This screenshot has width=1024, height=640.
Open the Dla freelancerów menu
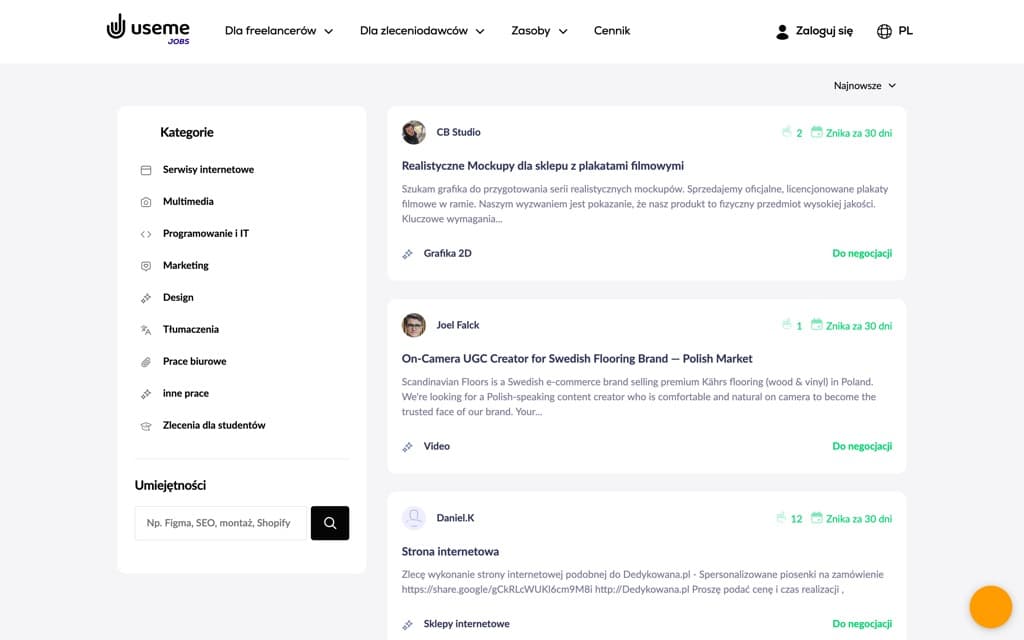(x=278, y=31)
